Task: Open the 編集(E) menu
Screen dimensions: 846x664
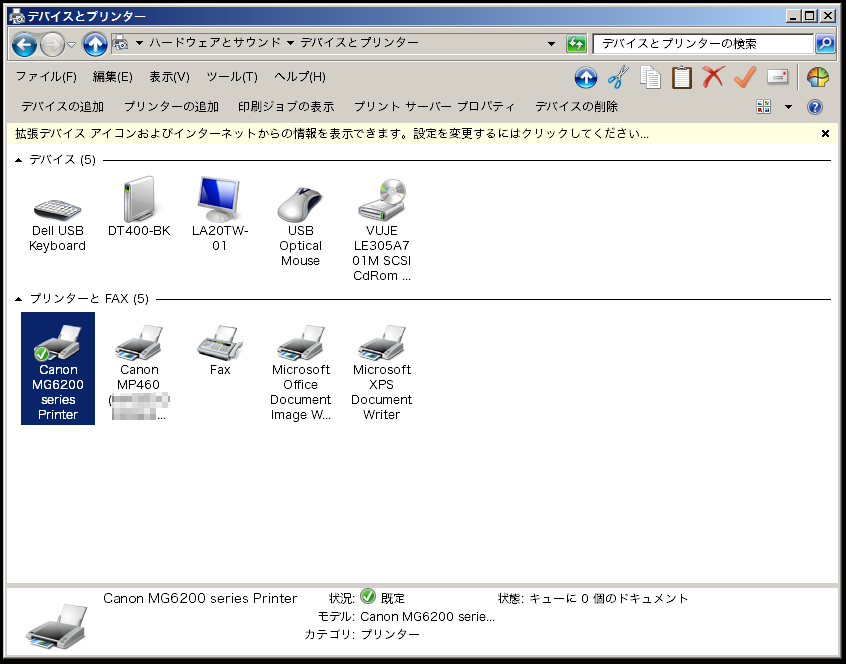Action: [x=112, y=77]
